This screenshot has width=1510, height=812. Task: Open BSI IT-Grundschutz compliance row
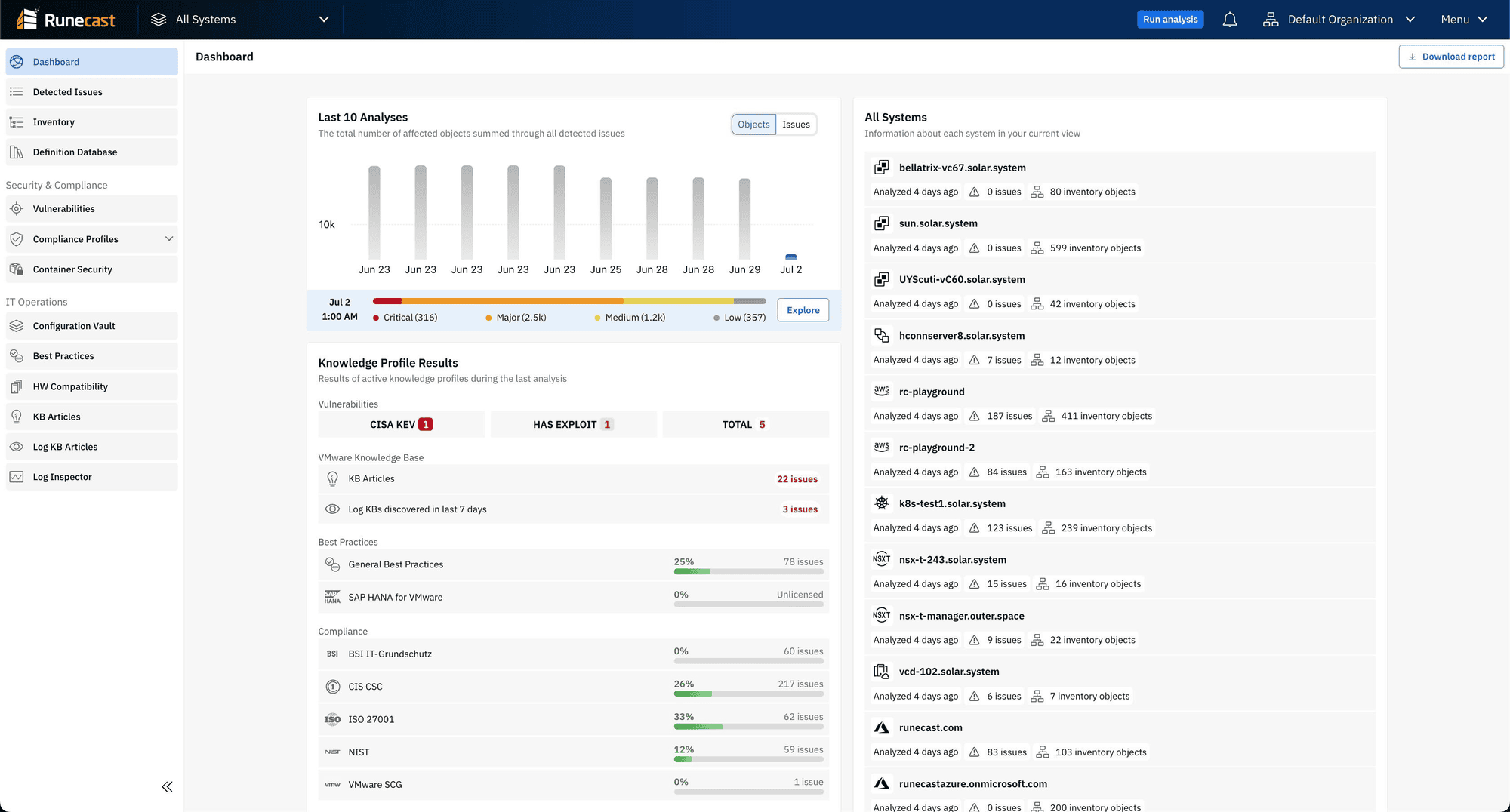click(x=574, y=654)
